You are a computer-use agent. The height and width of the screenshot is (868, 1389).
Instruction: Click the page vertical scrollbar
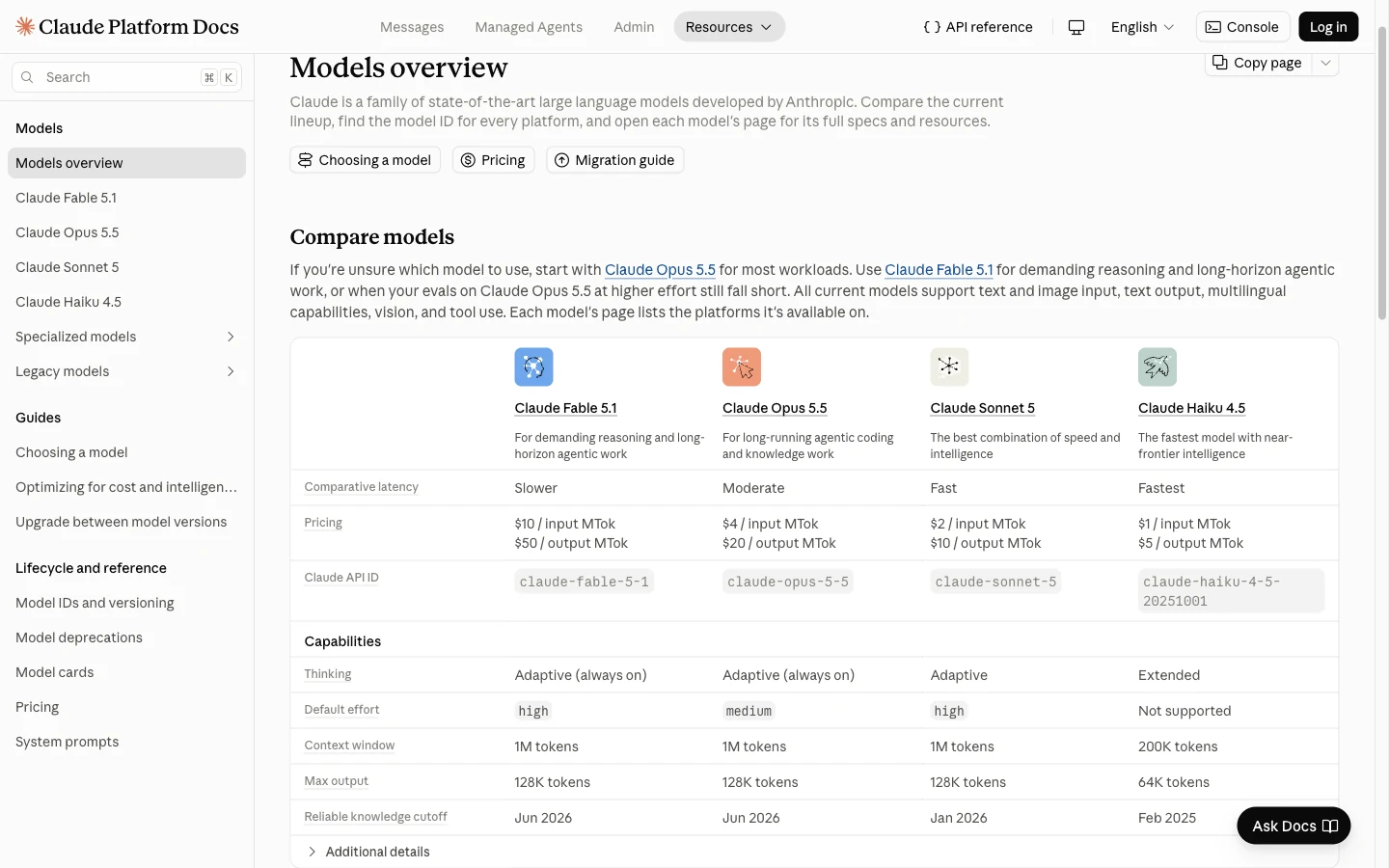1382,174
